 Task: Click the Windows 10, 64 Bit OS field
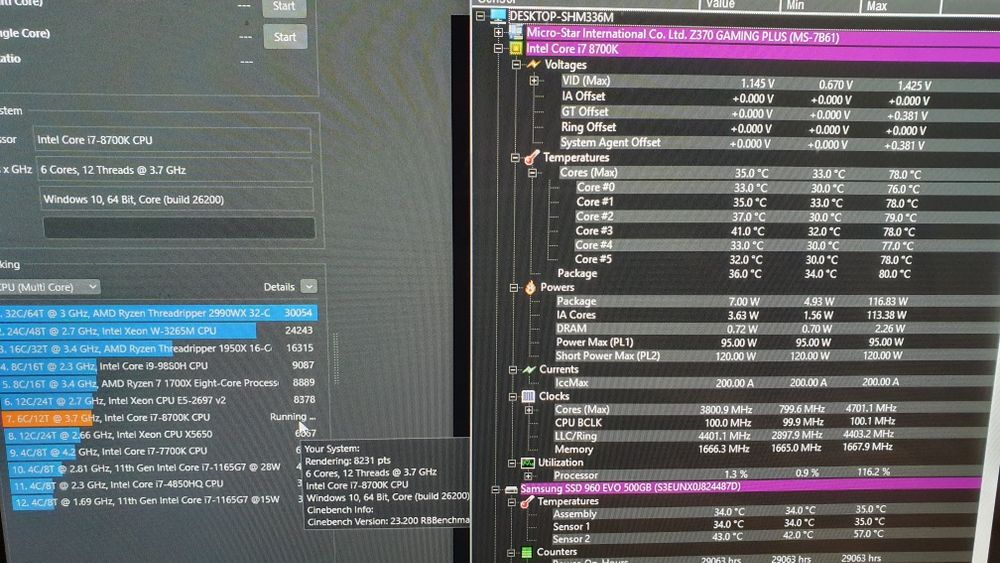[x=177, y=200]
